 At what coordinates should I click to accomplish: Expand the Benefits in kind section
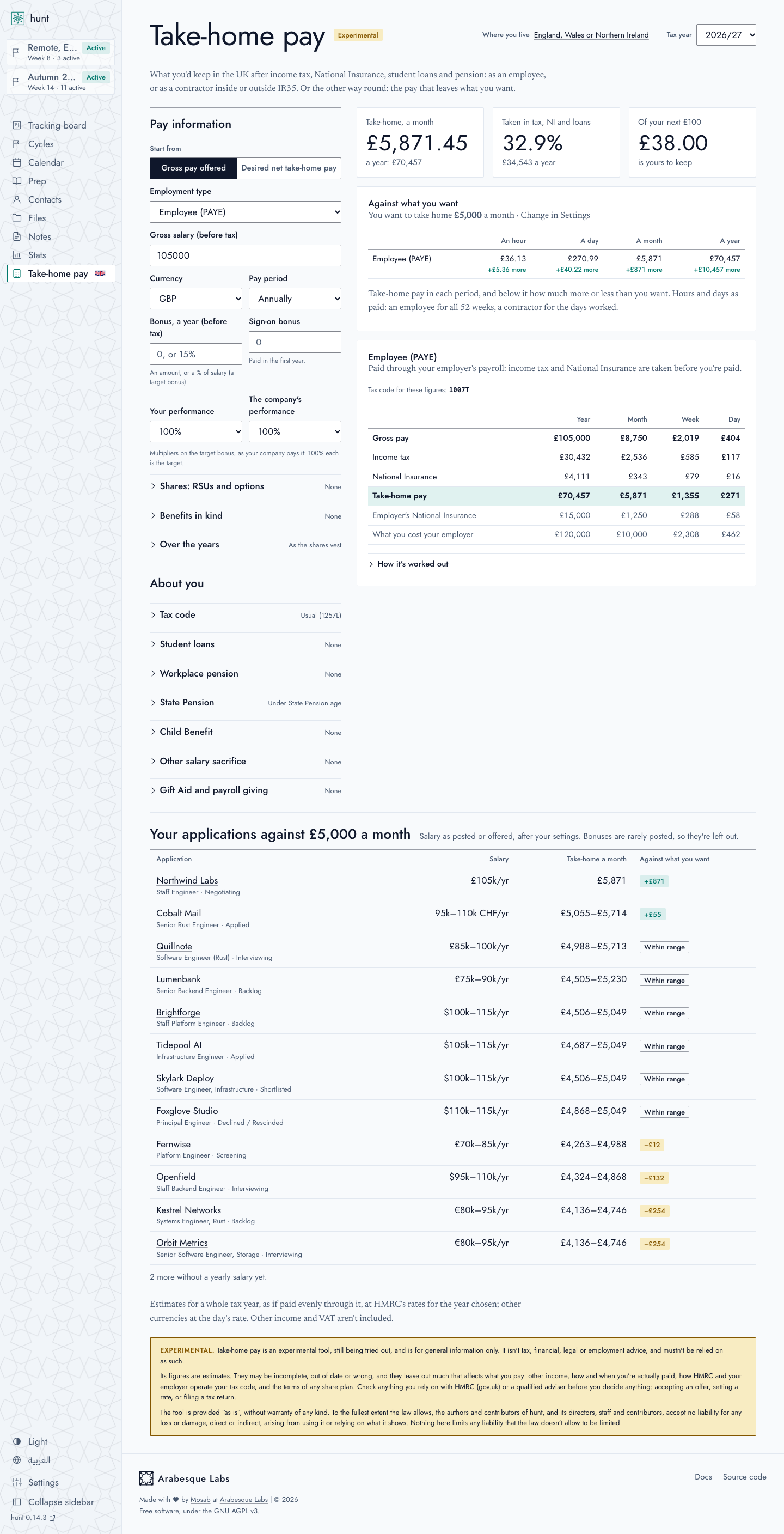coord(245,516)
